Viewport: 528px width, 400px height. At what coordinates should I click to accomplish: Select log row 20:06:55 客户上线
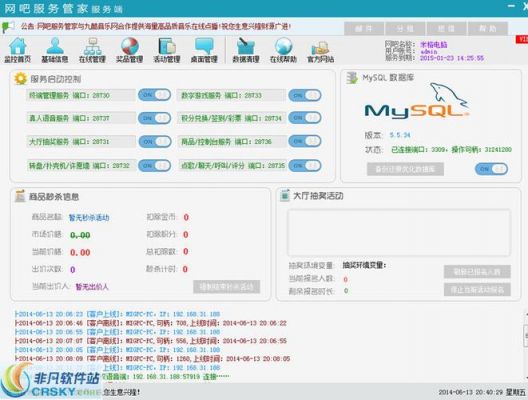click(x=117, y=332)
